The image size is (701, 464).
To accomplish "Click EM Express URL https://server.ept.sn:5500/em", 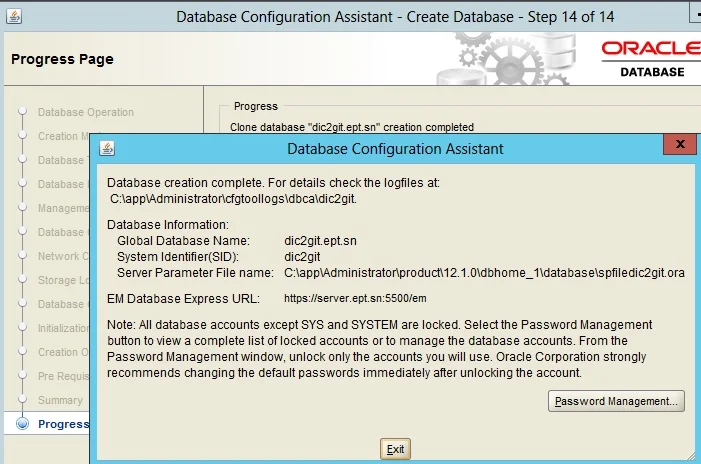I will coord(355,298).
